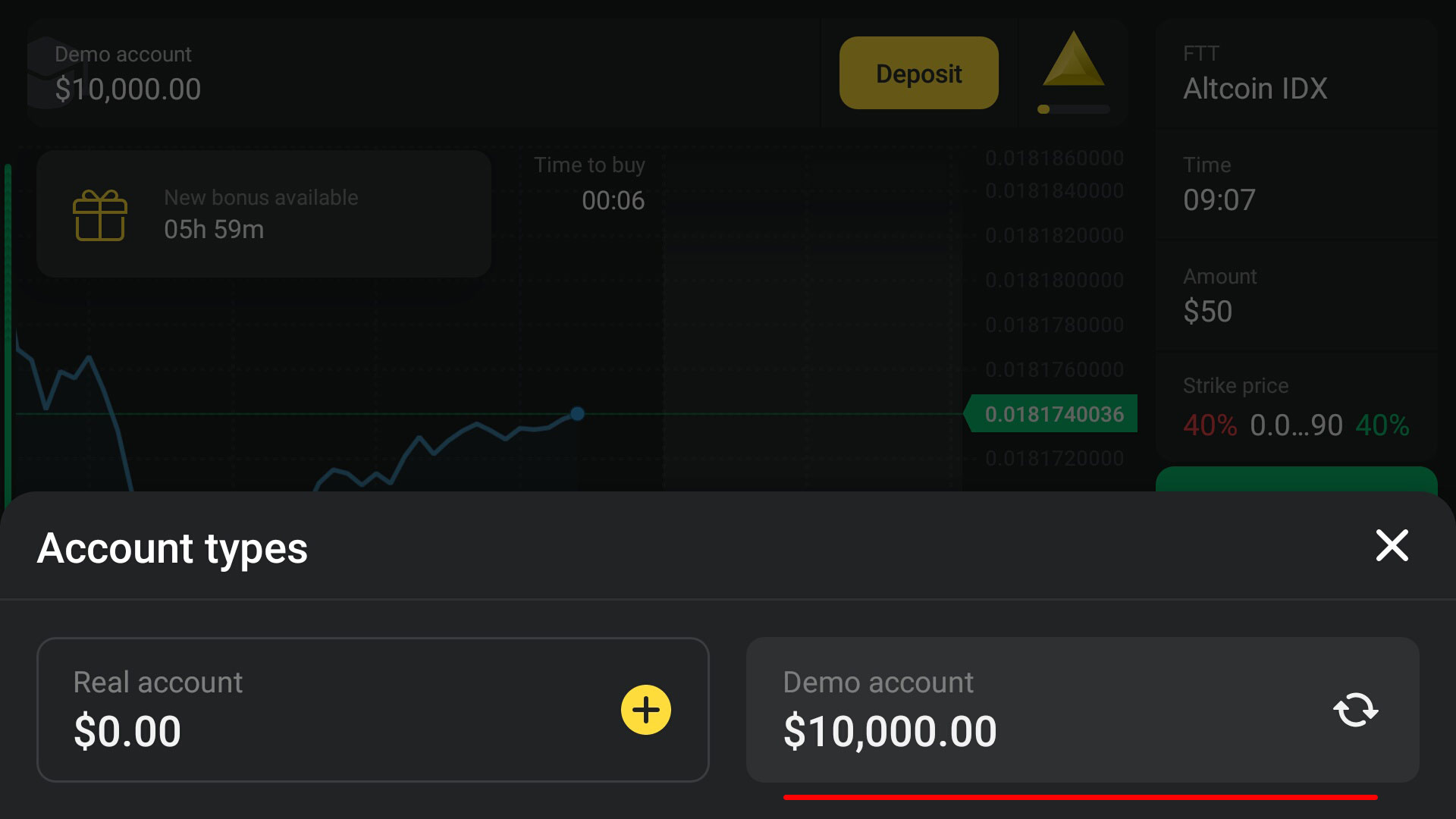
Task: Select the Demo account card
Action: click(1083, 709)
